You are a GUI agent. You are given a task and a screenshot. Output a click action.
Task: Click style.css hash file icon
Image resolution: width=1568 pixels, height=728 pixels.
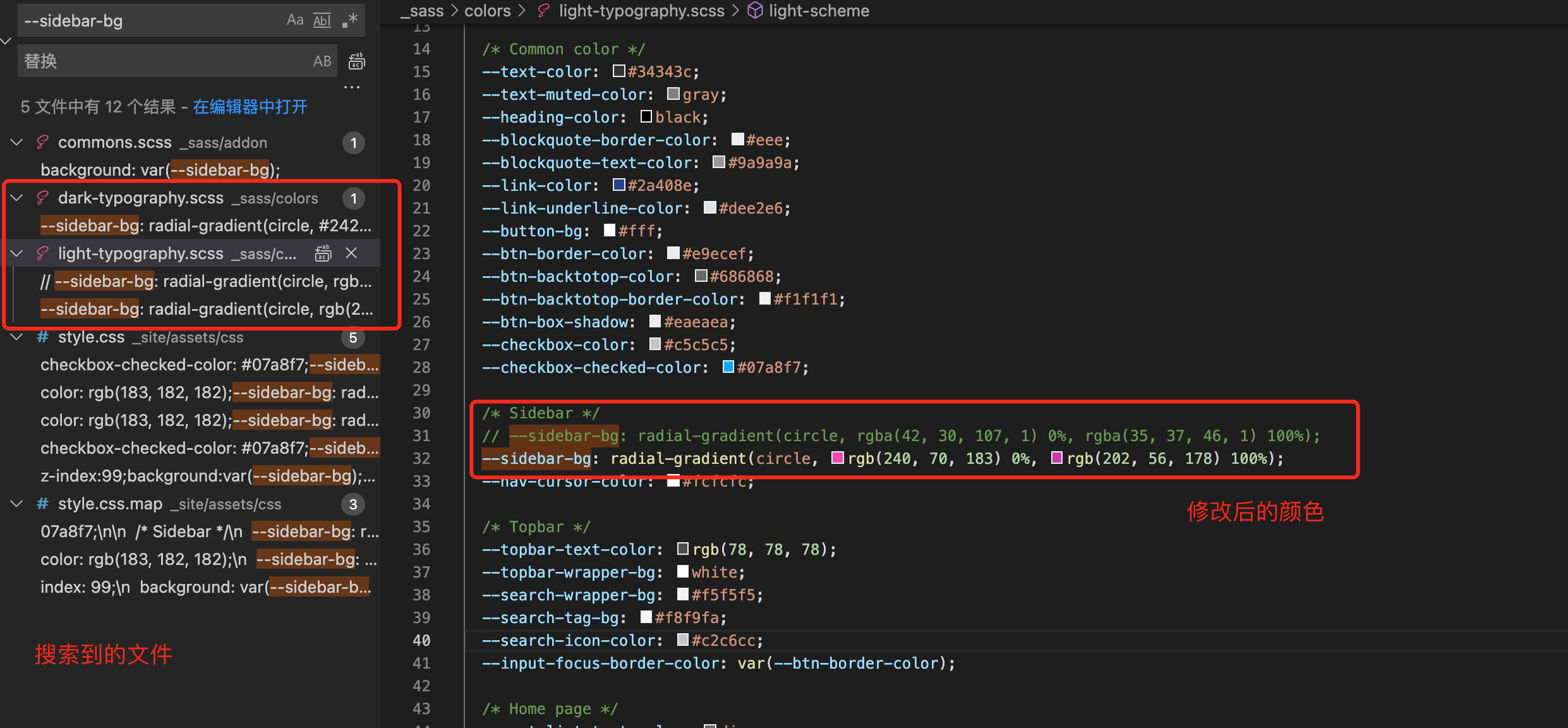click(42, 337)
